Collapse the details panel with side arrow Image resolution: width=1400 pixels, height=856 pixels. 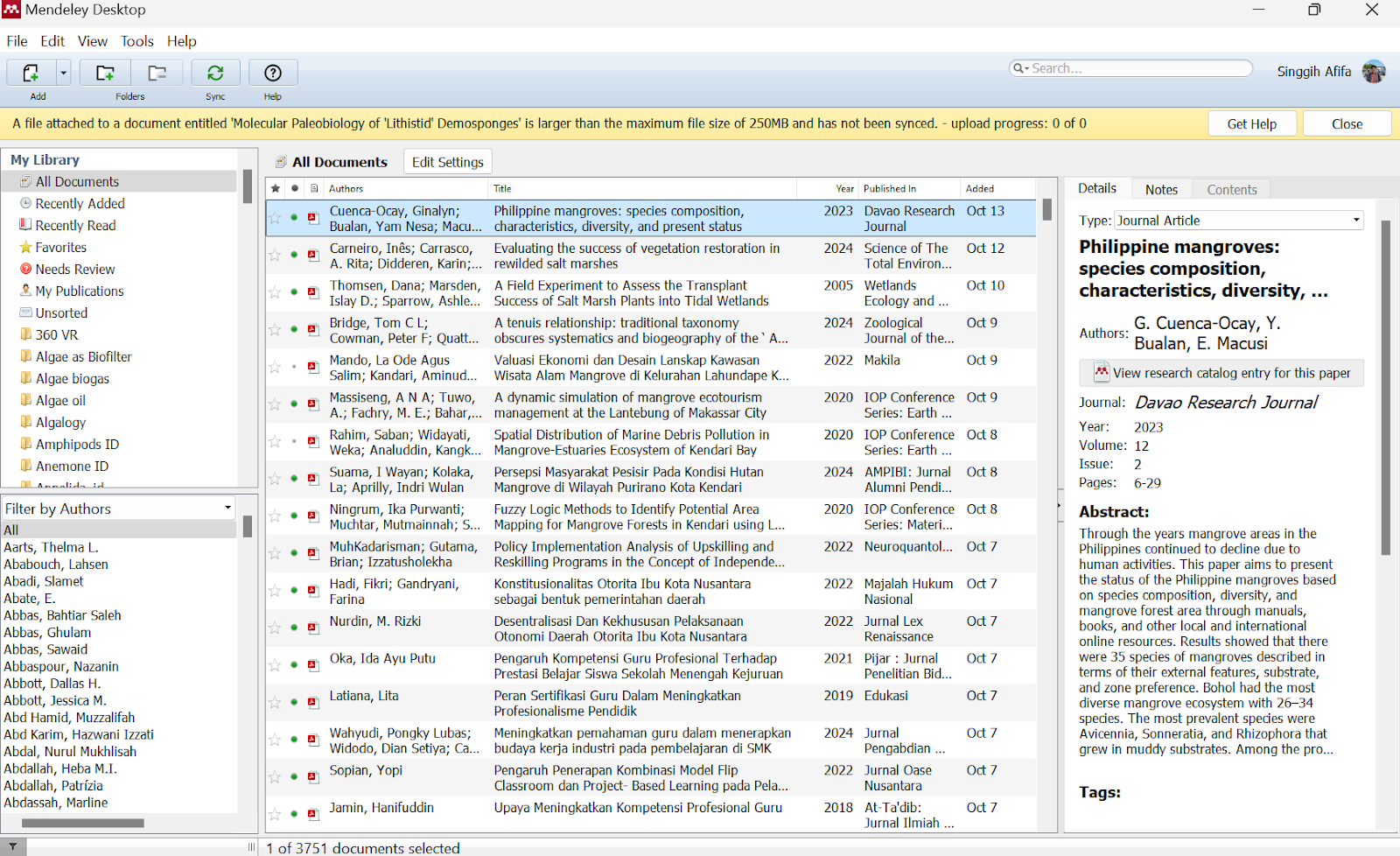(1059, 505)
